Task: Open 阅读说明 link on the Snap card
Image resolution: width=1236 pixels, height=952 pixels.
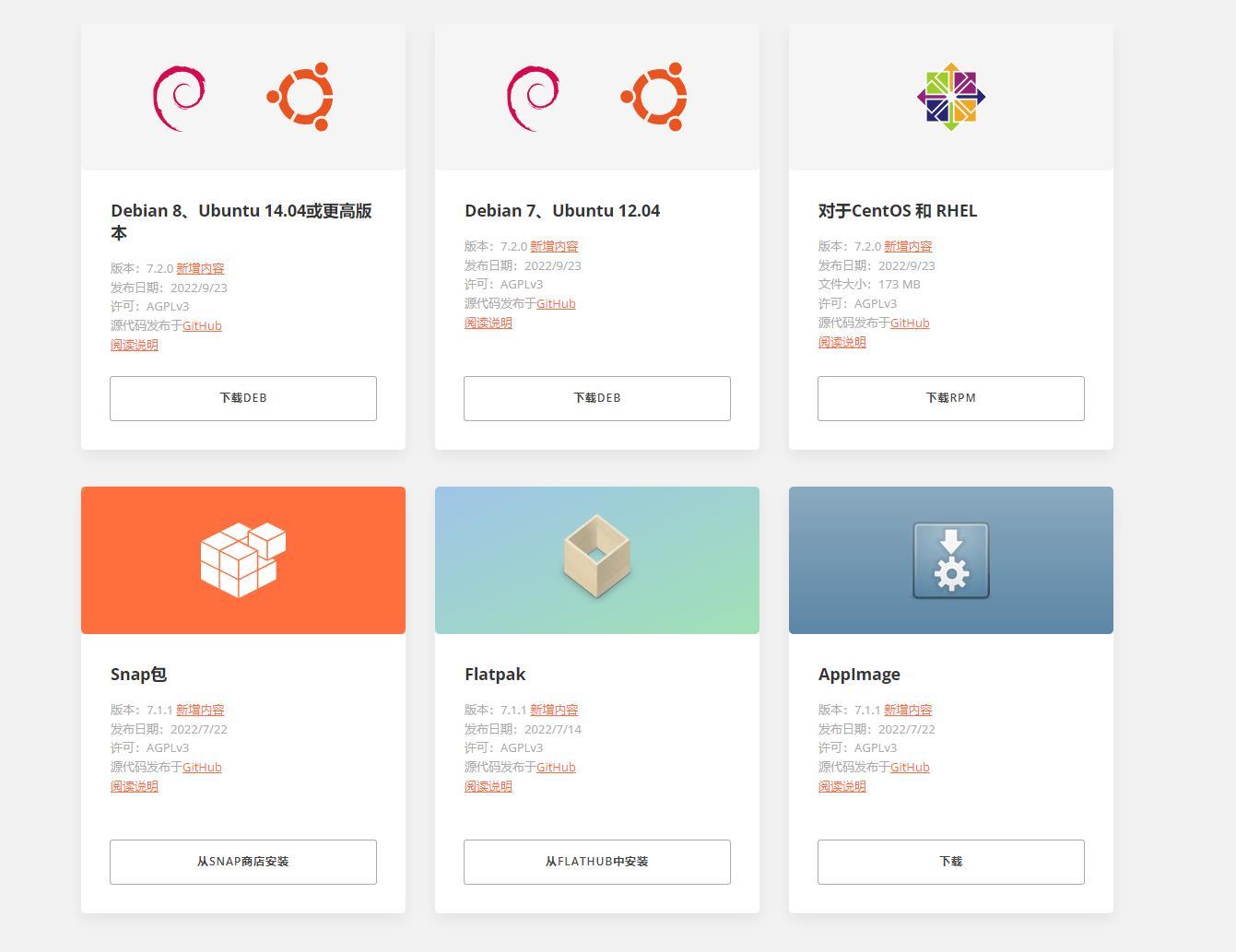Action: click(x=134, y=786)
